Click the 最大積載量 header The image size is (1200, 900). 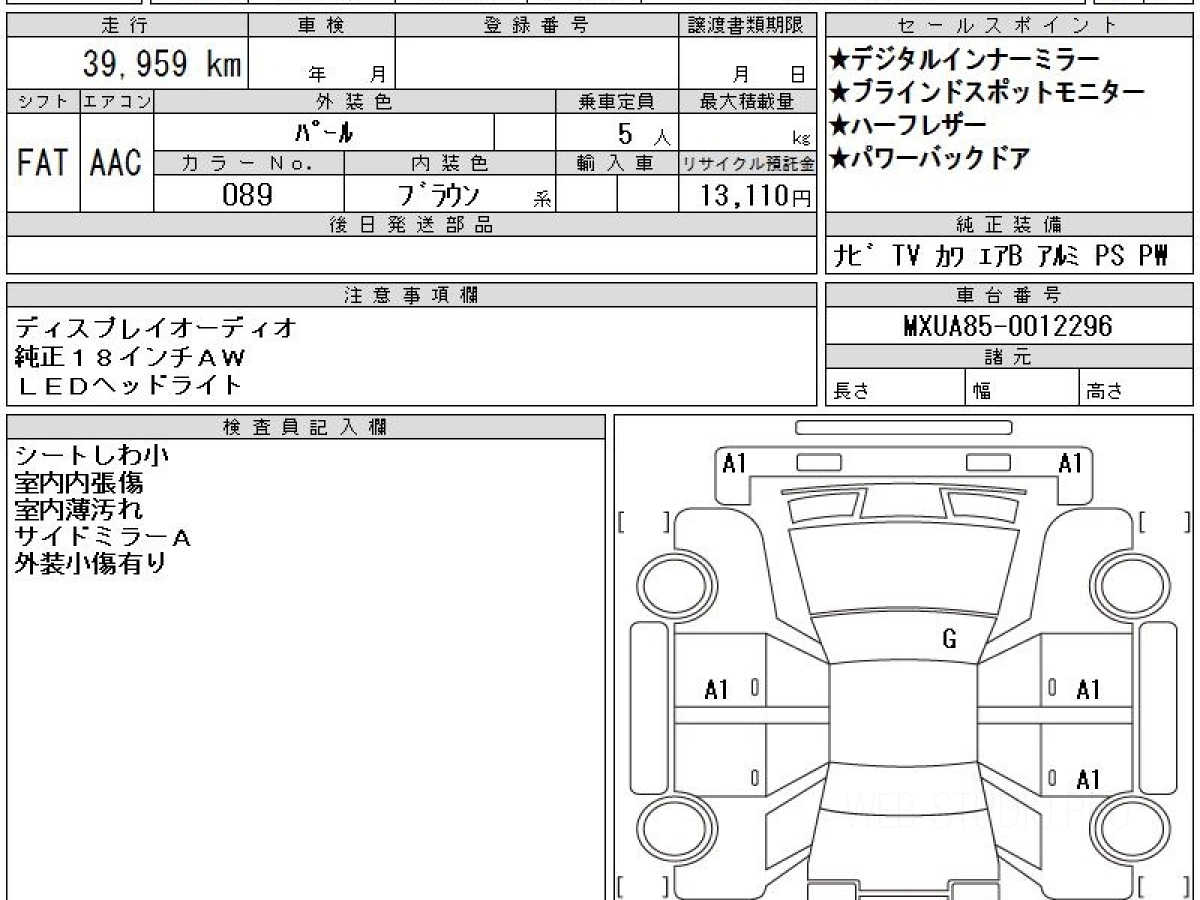click(x=749, y=101)
